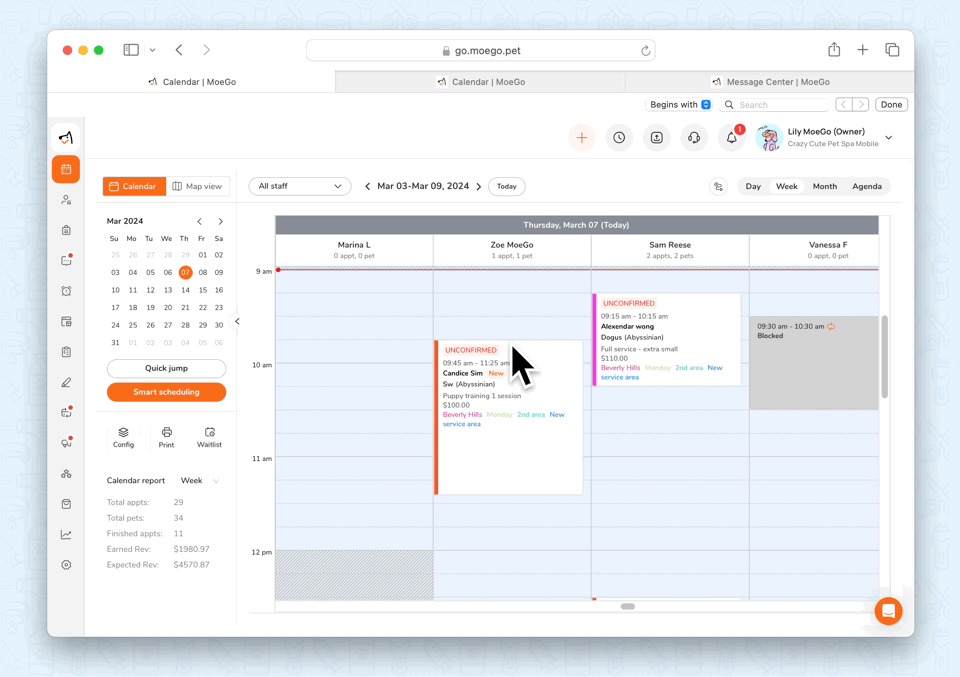Open Candice Sim appointment card

pos(509,417)
